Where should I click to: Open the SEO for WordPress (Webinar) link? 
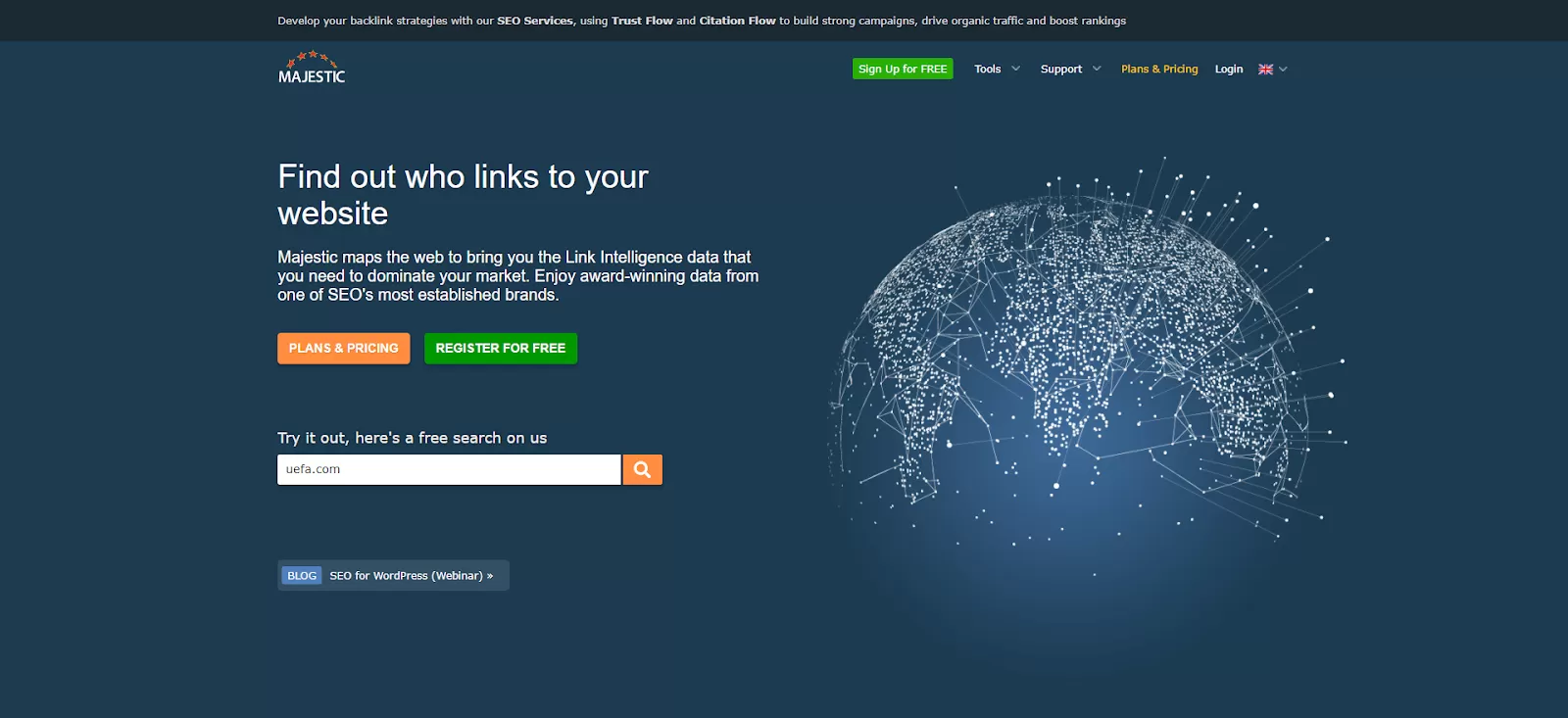coord(411,576)
